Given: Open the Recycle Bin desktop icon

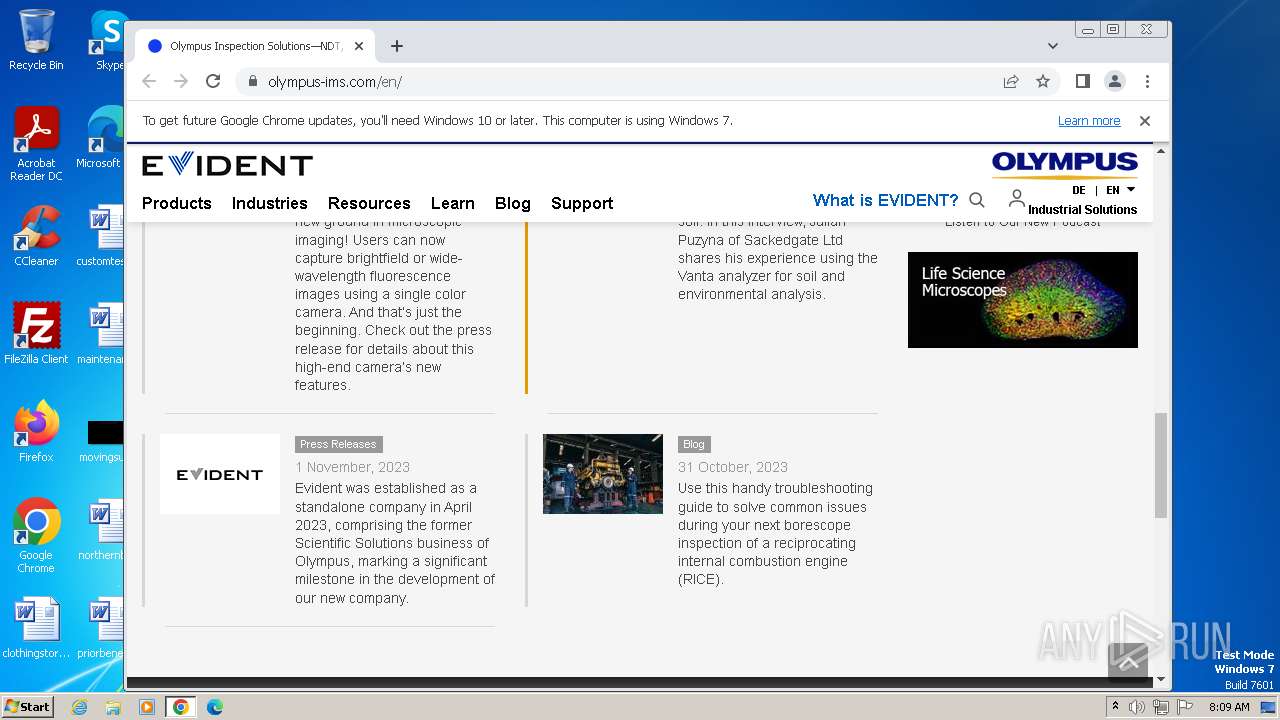Looking at the screenshot, I should click(36, 40).
